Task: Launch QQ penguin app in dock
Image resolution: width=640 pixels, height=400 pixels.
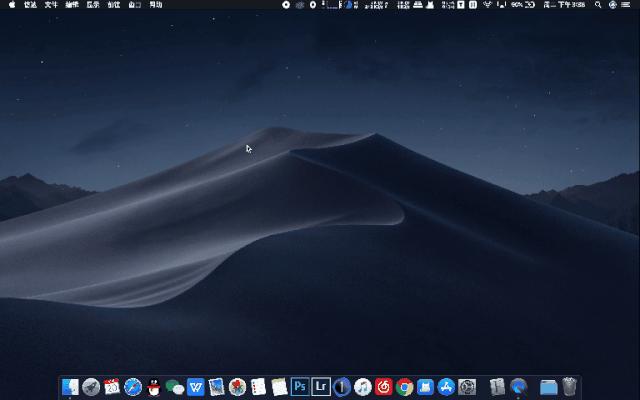Action: 154,387
